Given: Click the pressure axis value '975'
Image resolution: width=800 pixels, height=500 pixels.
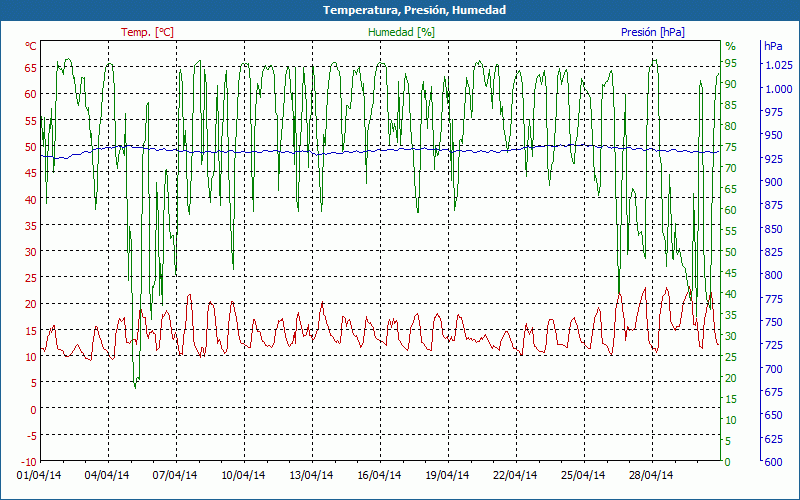Looking at the screenshot, I should pyautogui.click(x=774, y=112).
